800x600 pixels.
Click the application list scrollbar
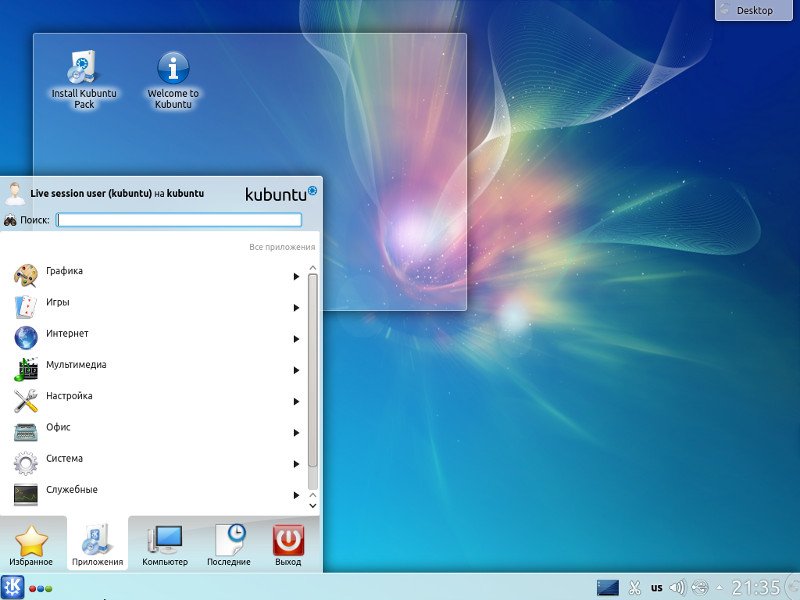[x=312, y=370]
